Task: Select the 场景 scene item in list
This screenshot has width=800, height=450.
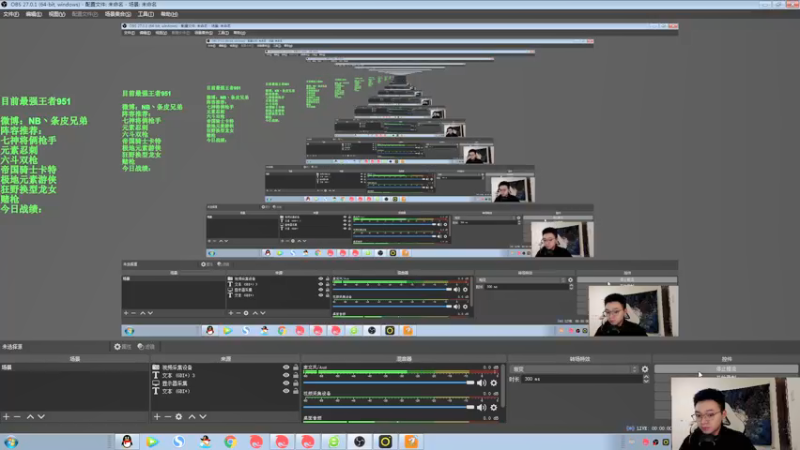Action: coord(74,367)
